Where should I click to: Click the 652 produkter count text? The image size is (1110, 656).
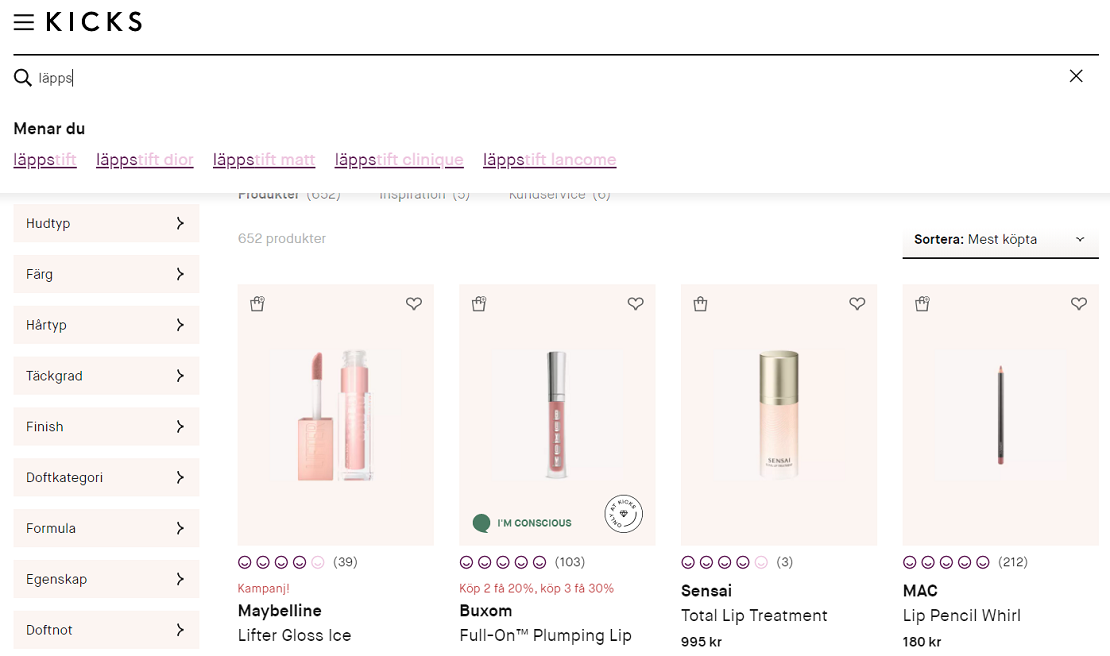coord(282,238)
